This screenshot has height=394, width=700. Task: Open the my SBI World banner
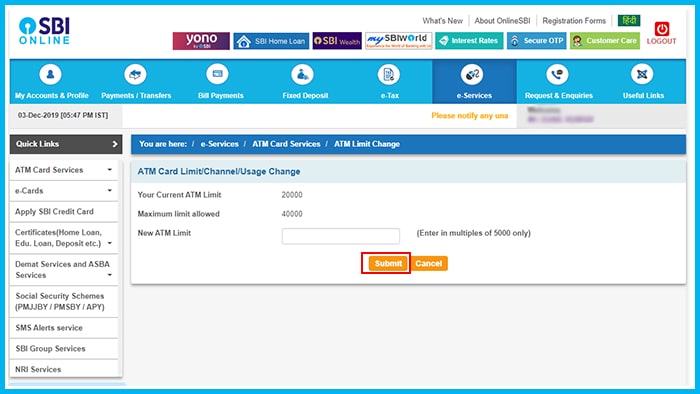coord(398,41)
